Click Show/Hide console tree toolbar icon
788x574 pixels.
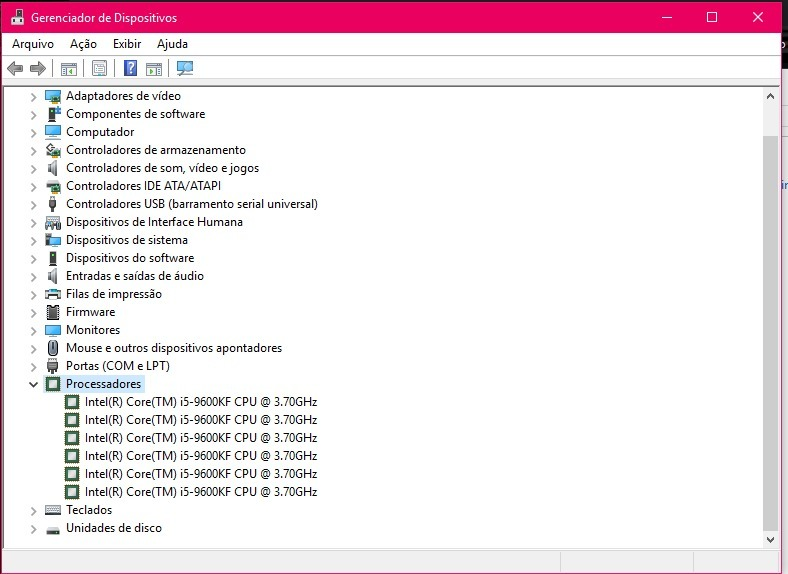click(x=68, y=68)
